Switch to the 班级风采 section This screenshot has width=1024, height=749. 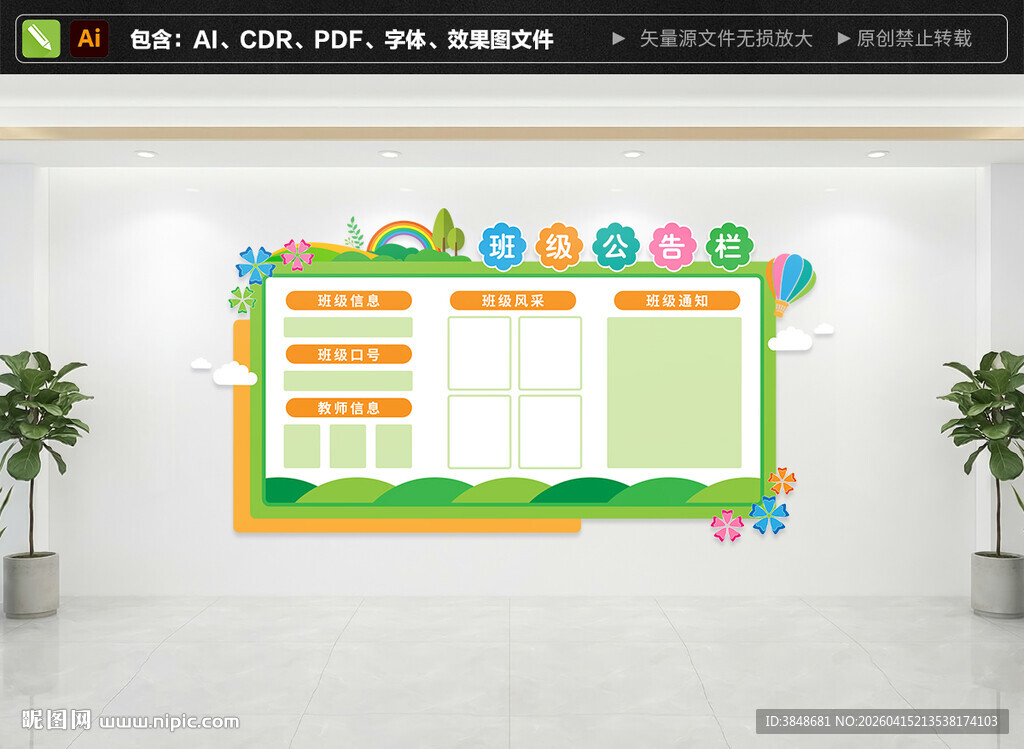click(x=512, y=299)
